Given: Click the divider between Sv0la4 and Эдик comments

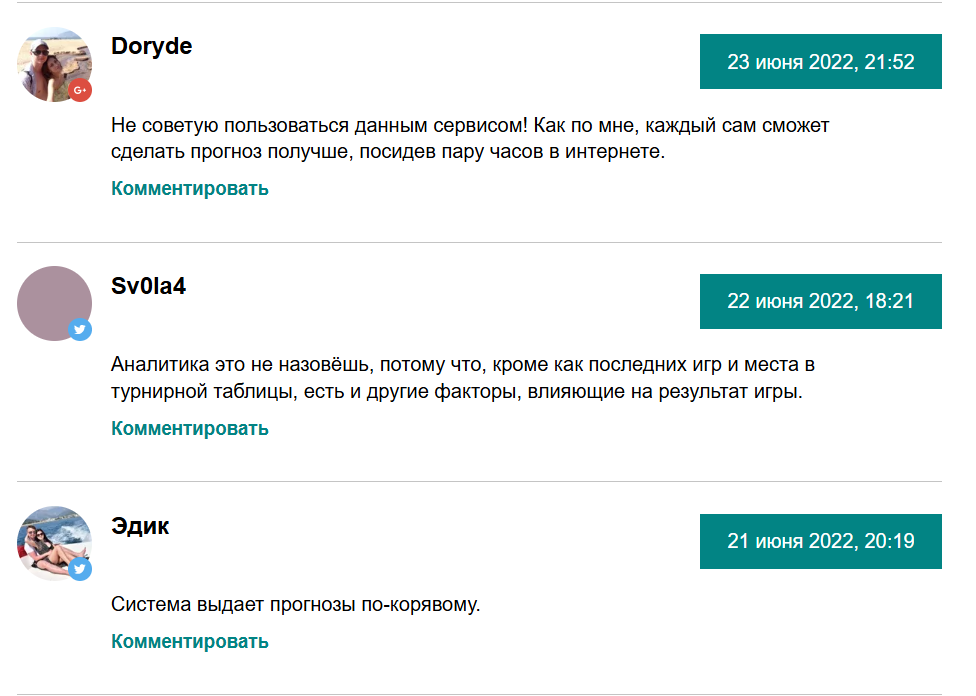Looking at the screenshot, I should coord(480,482).
